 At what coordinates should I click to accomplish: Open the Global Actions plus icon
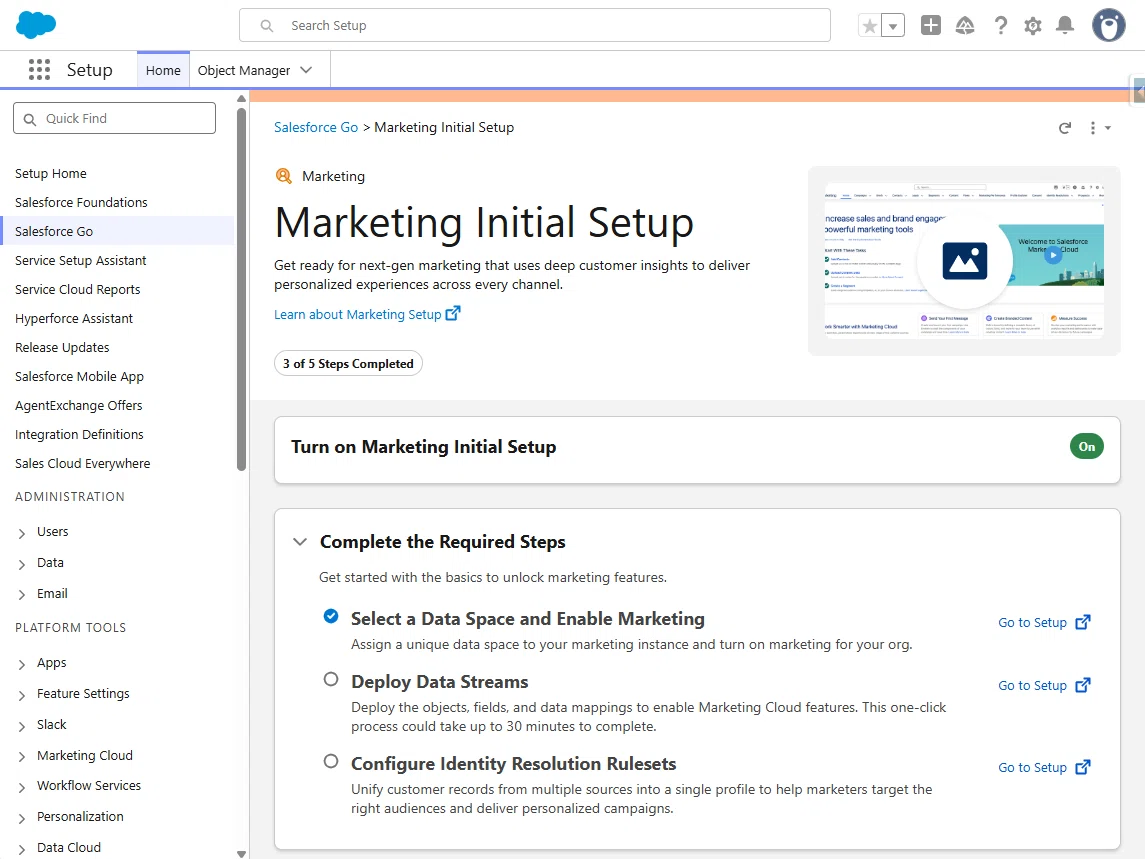pyautogui.click(x=931, y=26)
